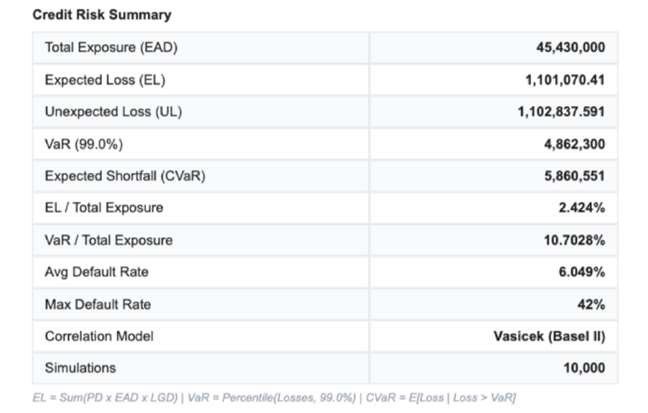
Task: Select the Vasicek (Basel II) model value
Action: [x=549, y=336]
